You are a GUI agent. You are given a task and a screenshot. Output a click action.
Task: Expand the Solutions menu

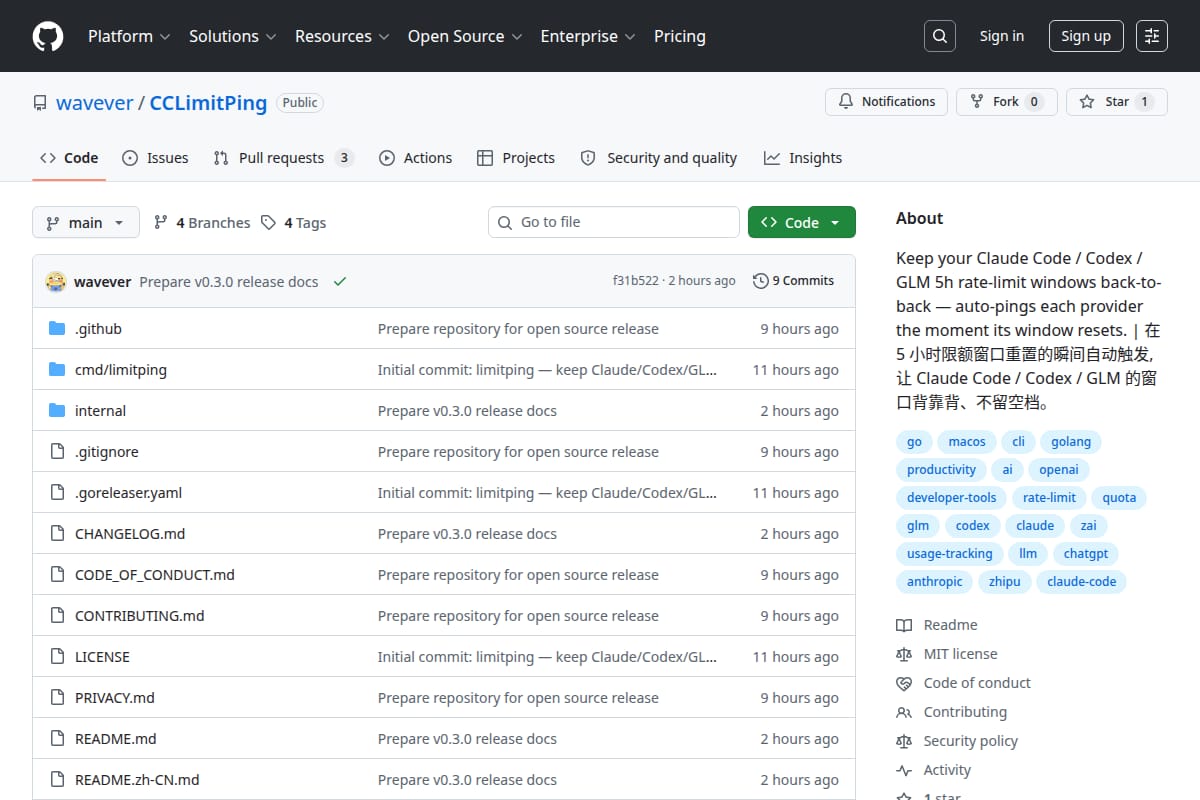(231, 36)
